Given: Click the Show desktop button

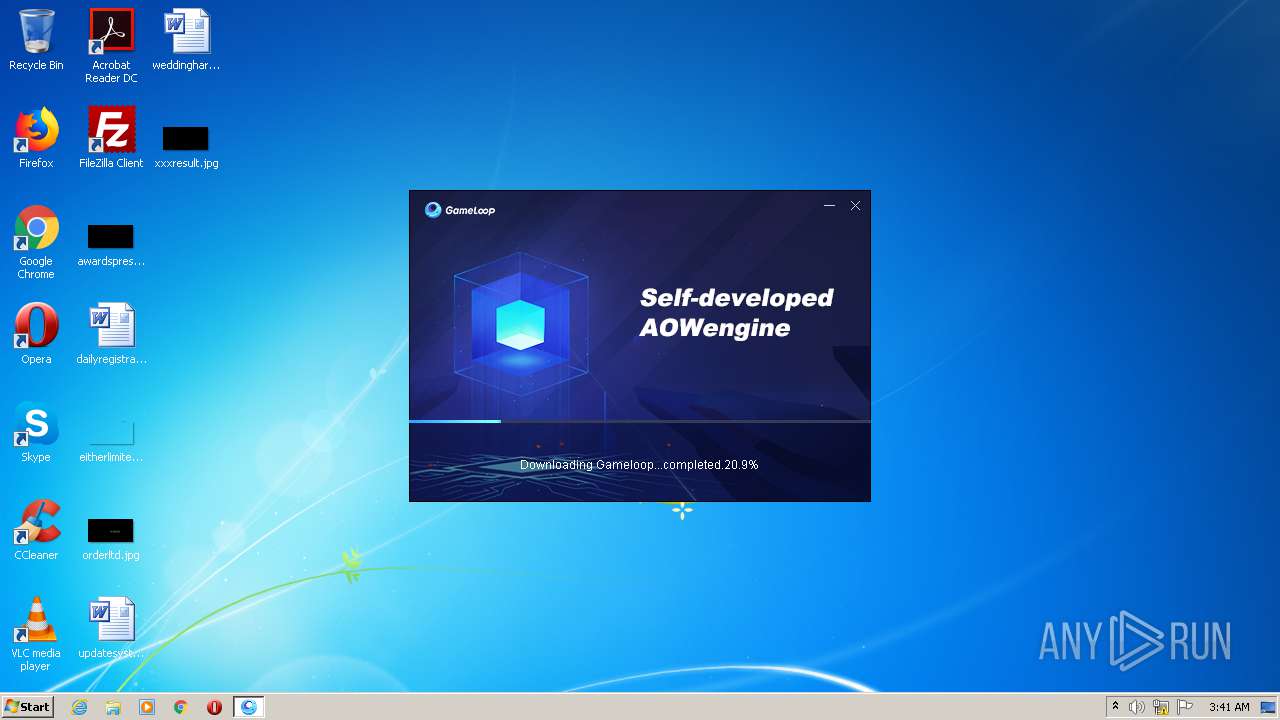Looking at the screenshot, I should (x=1269, y=707).
